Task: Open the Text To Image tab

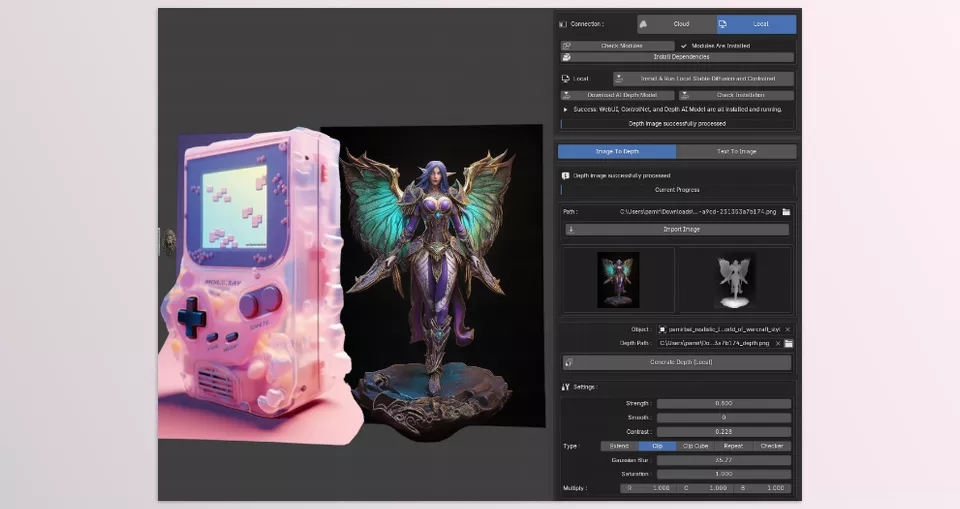Action: click(x=737, y=151)
